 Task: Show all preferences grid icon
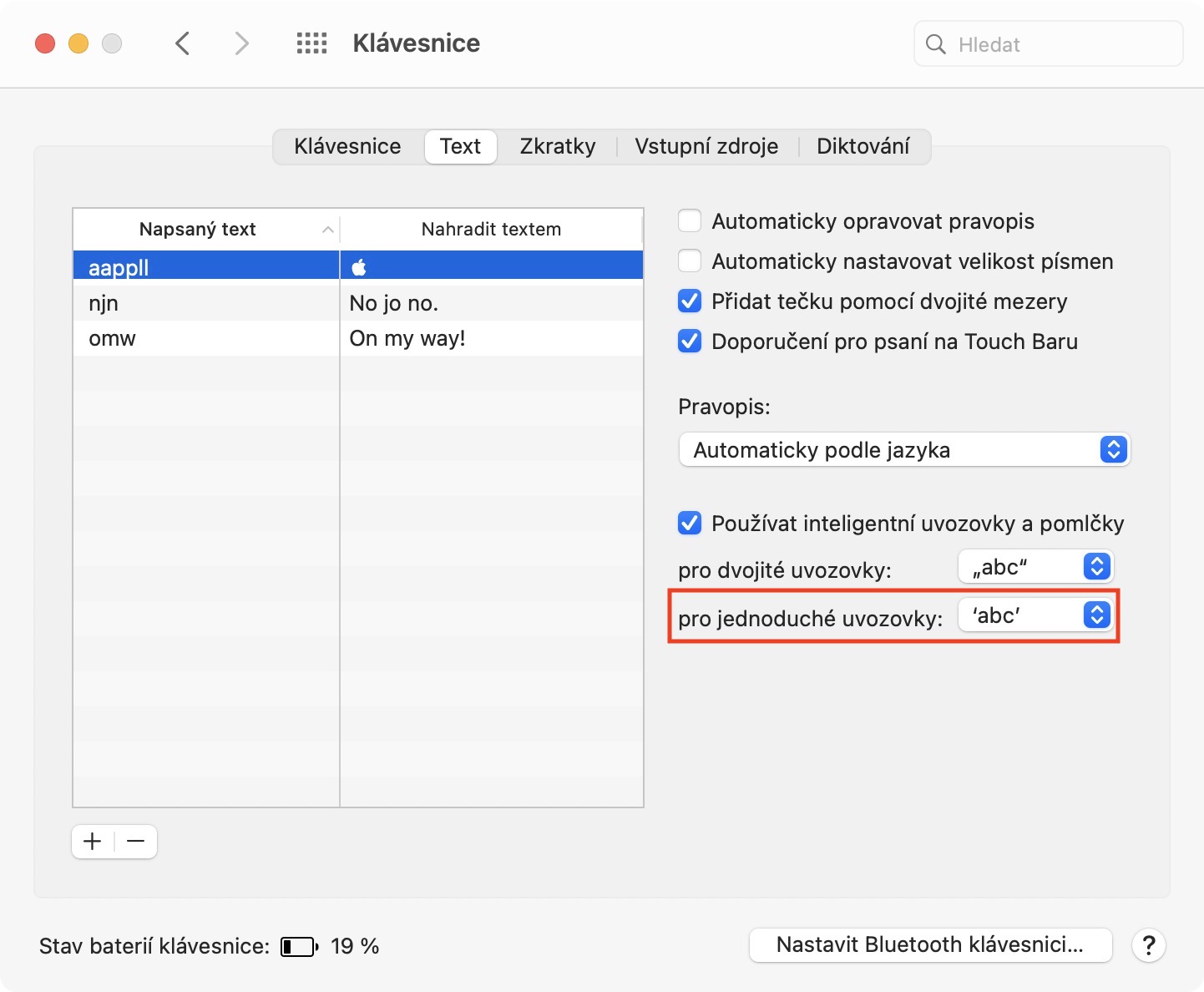coord(311,43)
